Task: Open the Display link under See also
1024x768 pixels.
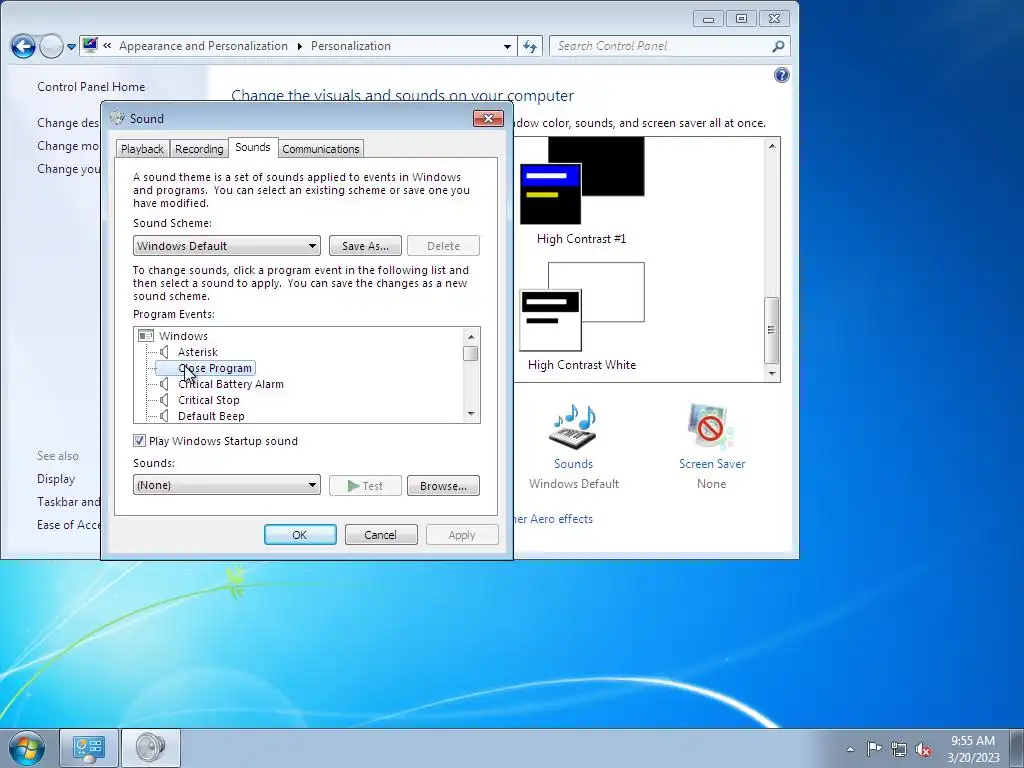Action: [x=56, y=479]
